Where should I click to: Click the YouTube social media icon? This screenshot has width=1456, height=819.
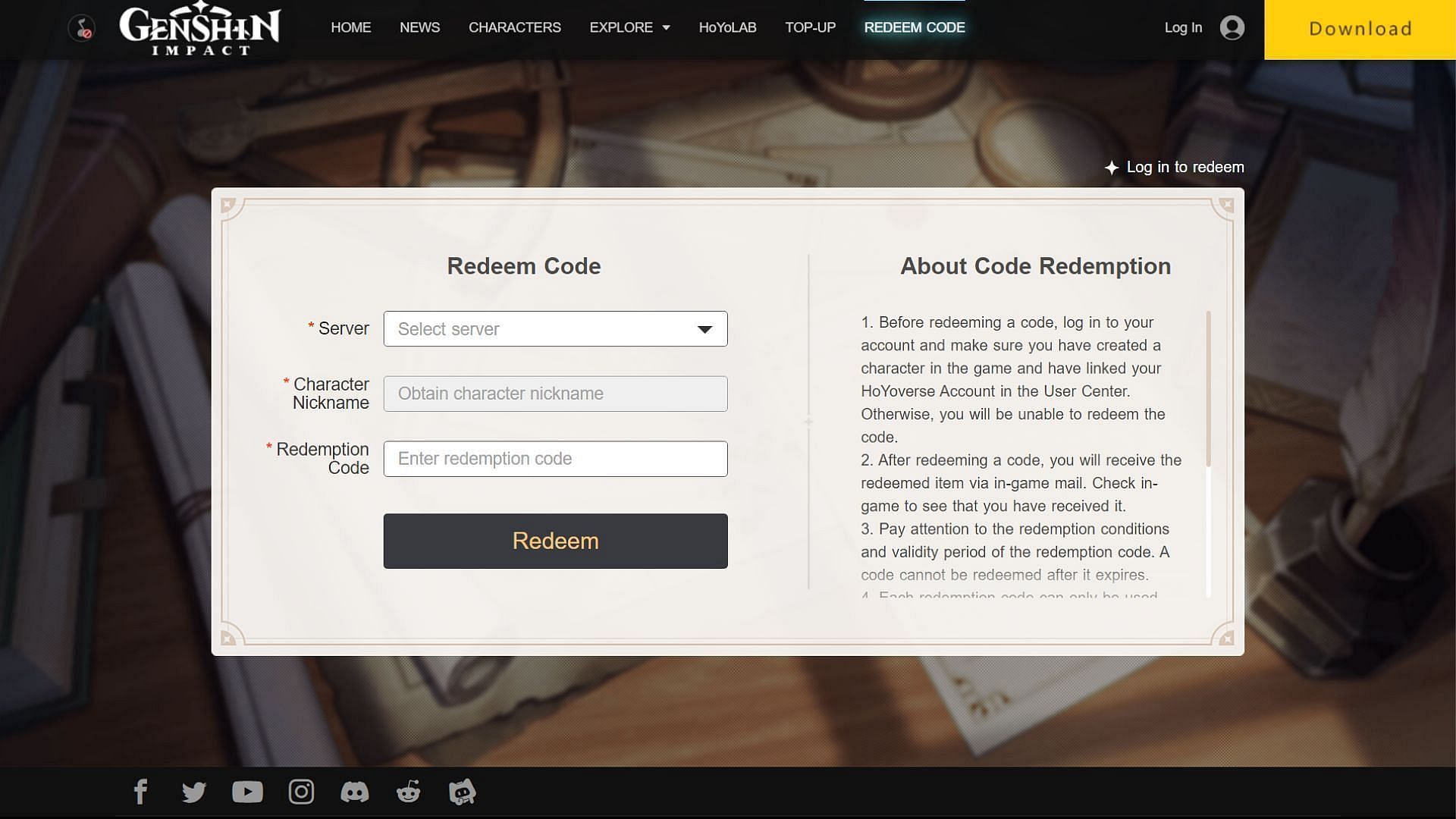(247, 791)
